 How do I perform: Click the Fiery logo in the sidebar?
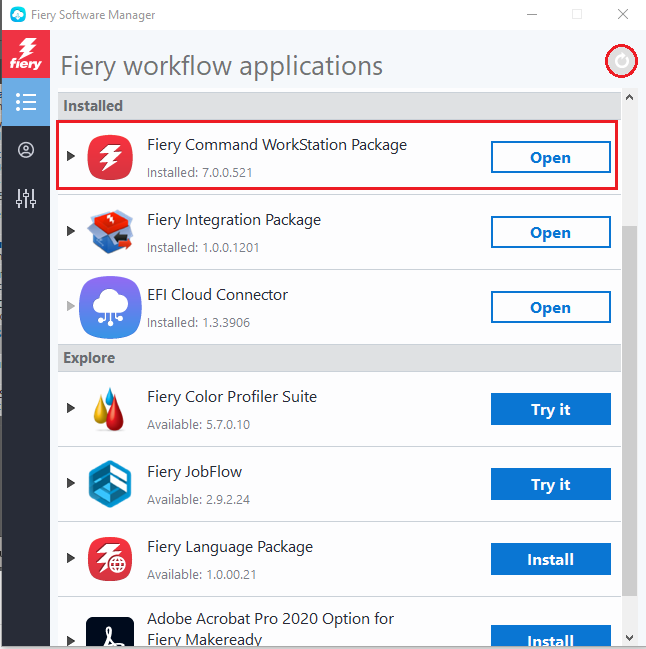pyautogui.click(x=26, y=54)
